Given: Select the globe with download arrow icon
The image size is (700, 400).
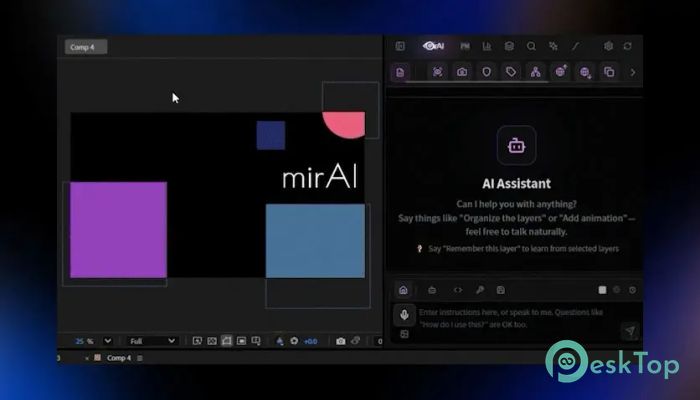Looking at the screenshot, I should [x=585, y=72].
